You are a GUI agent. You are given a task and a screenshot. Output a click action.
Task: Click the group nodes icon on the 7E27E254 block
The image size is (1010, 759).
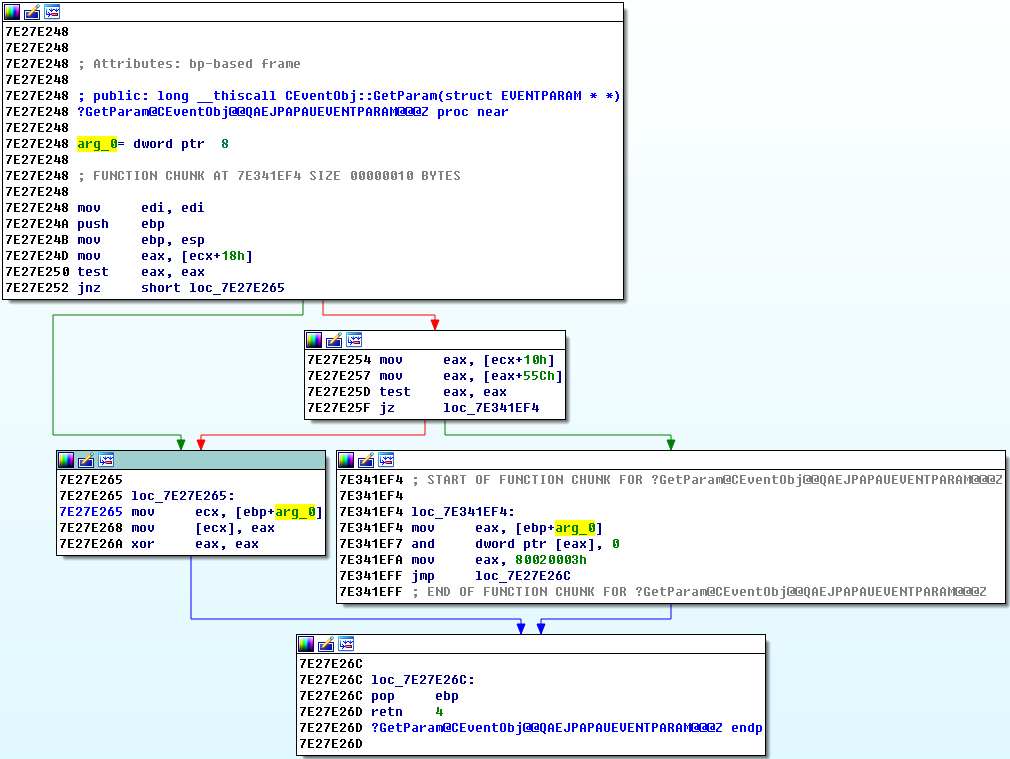(353, 340)
